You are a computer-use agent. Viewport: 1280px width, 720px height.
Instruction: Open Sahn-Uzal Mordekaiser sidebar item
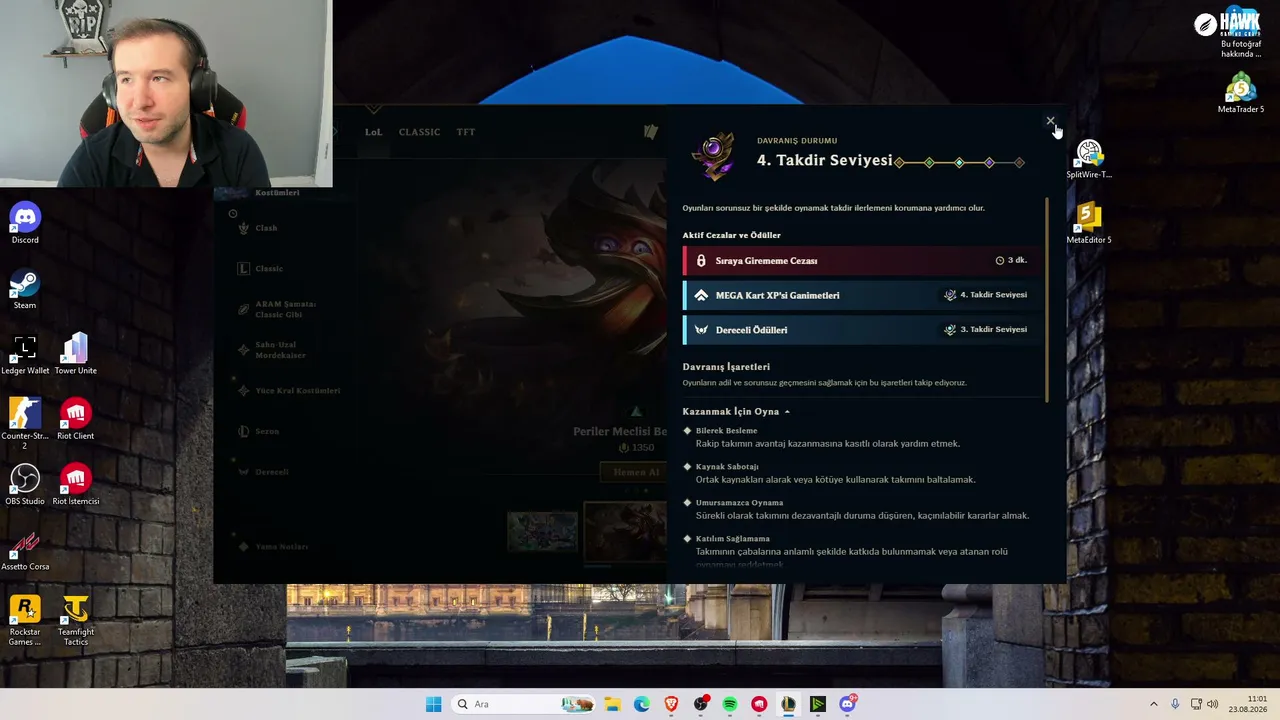click(x=272, y=350)
